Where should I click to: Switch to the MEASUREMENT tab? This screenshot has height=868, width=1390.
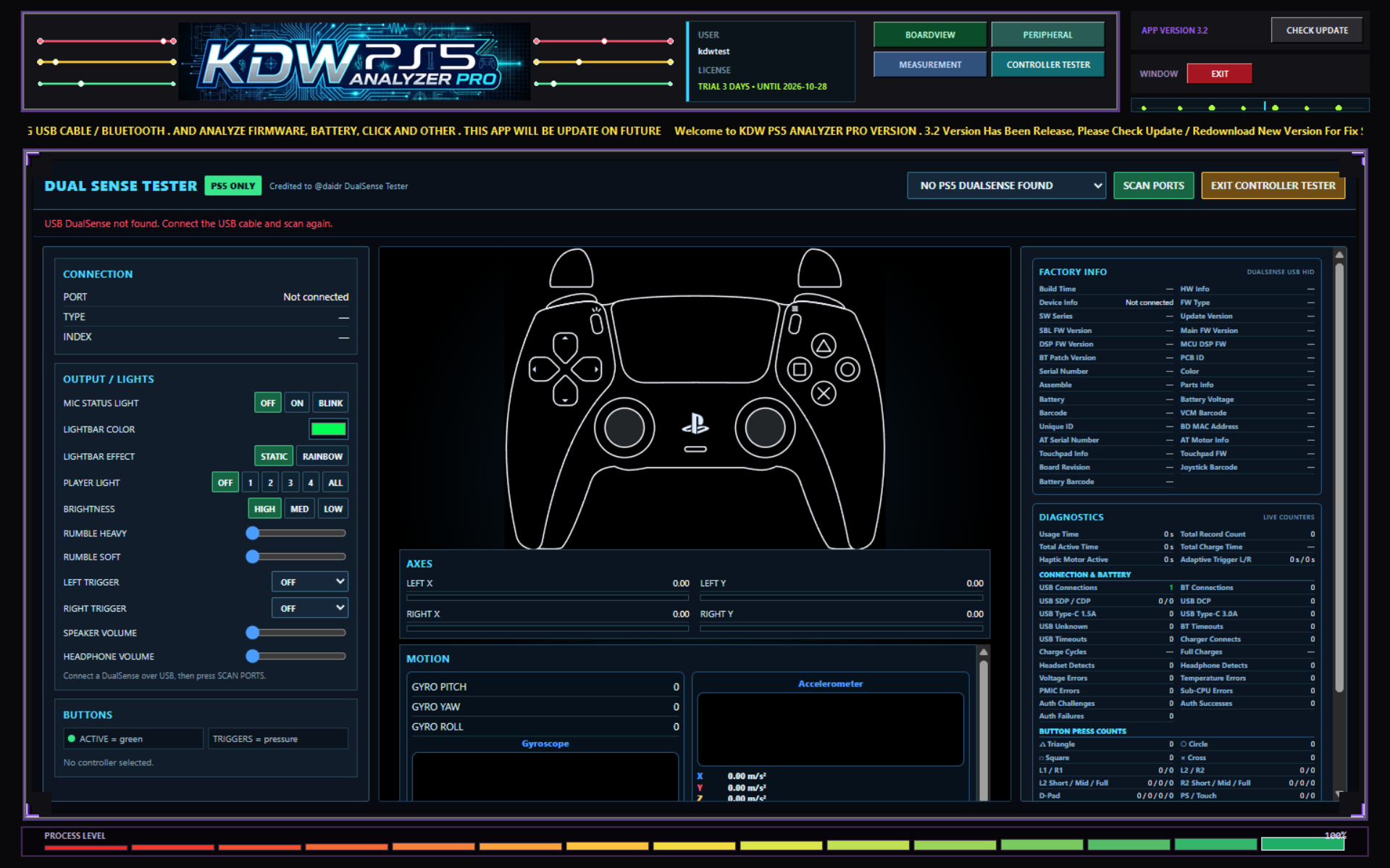(x=930, y=64)
